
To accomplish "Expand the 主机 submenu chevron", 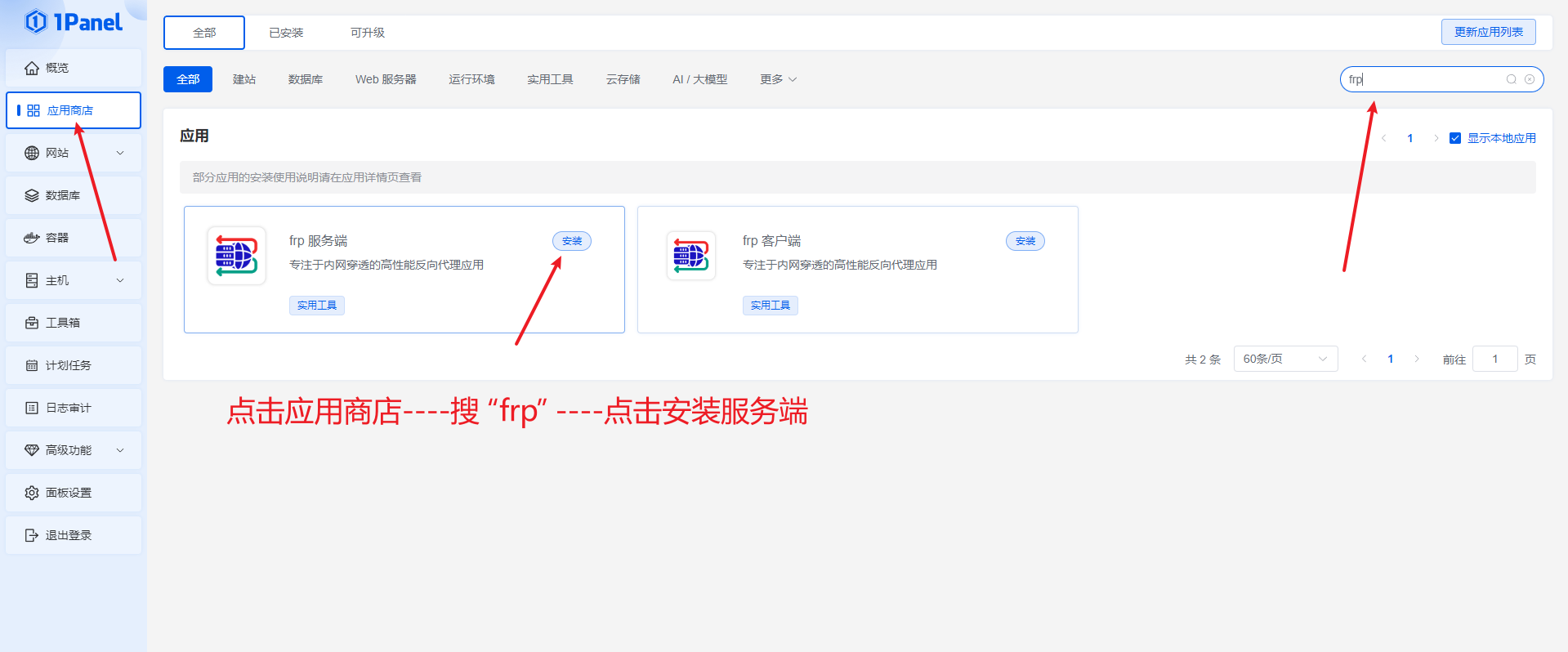I will point(120,280).
